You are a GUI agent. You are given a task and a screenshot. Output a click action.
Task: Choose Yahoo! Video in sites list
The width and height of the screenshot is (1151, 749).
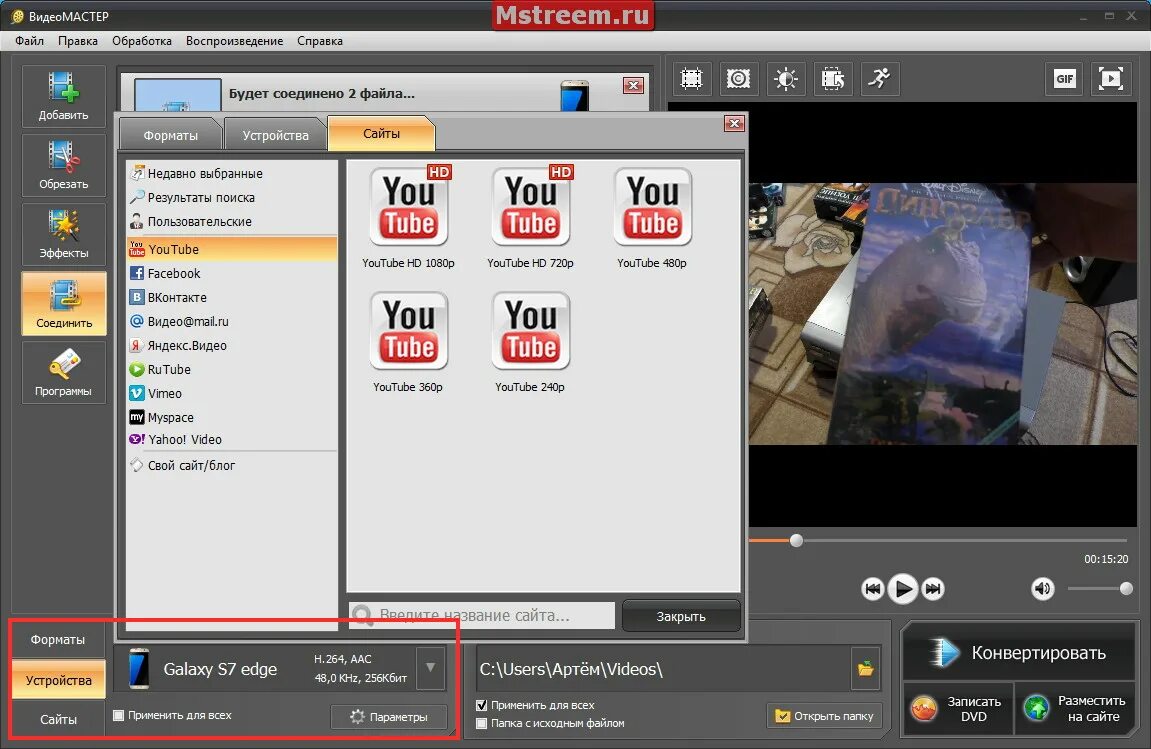(x=231, y=439)
